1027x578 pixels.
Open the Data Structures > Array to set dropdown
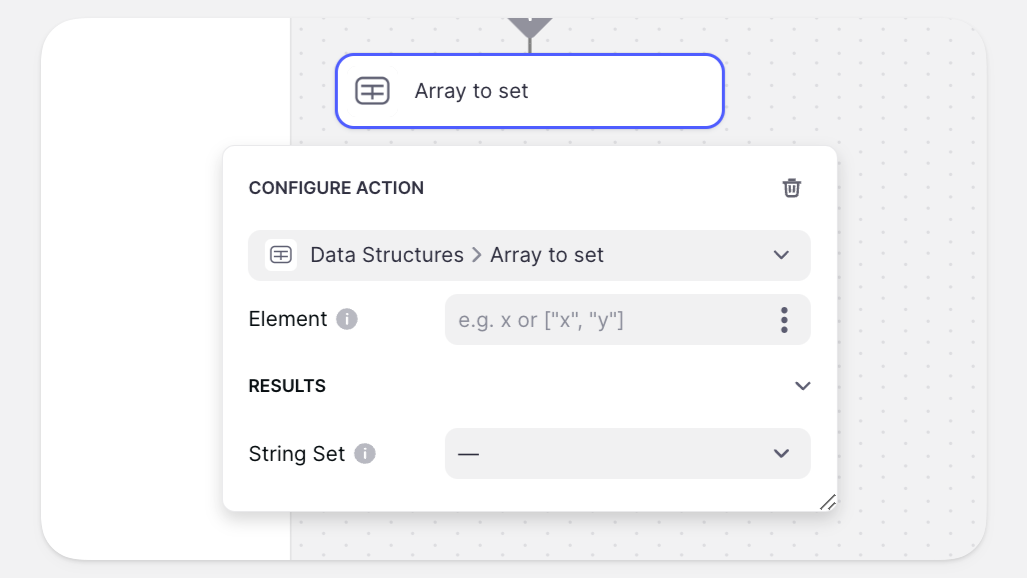529,255
